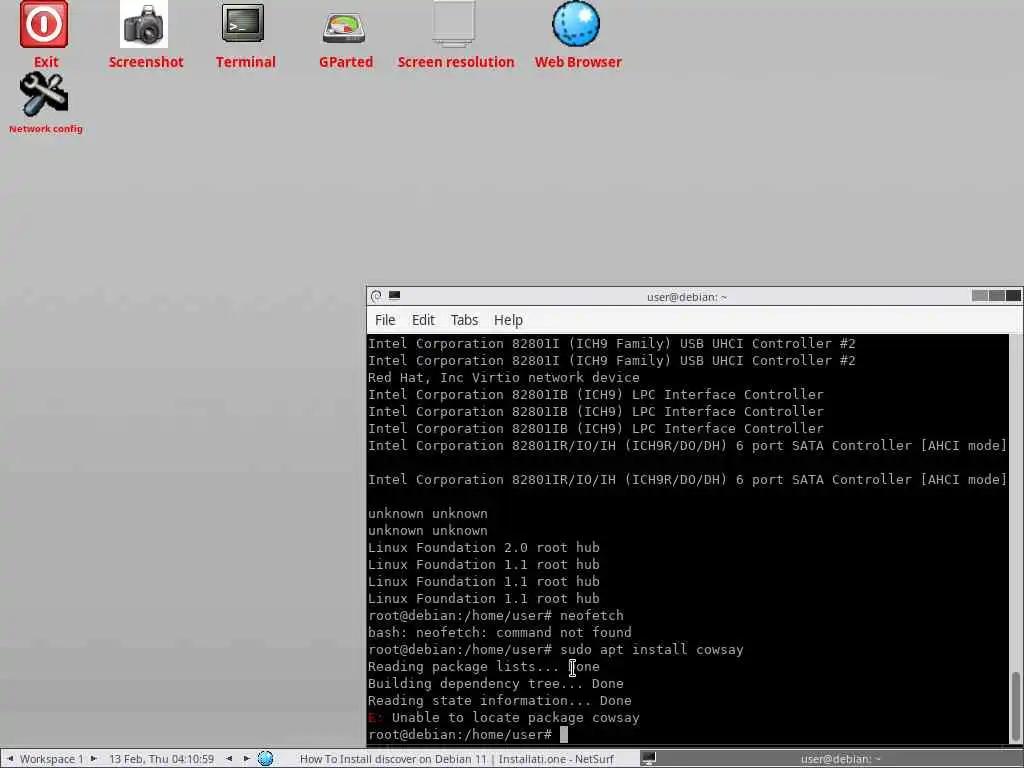This screenshot has width=1024, height=768.
Task: Click the Workspace 1 label
Action: [x=52, y=759]
